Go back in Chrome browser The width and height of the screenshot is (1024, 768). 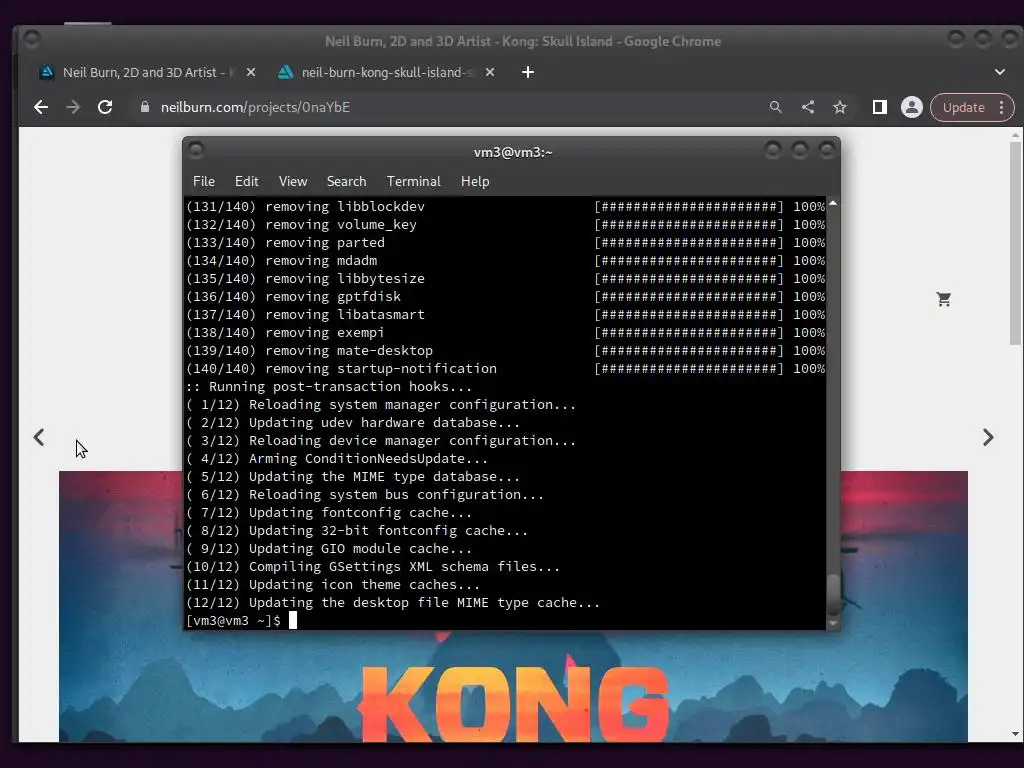[x=40, y=107]
